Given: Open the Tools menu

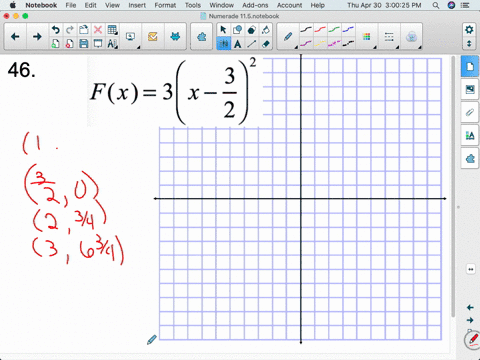Looking at the screenshot, I should tap(193, 5).
